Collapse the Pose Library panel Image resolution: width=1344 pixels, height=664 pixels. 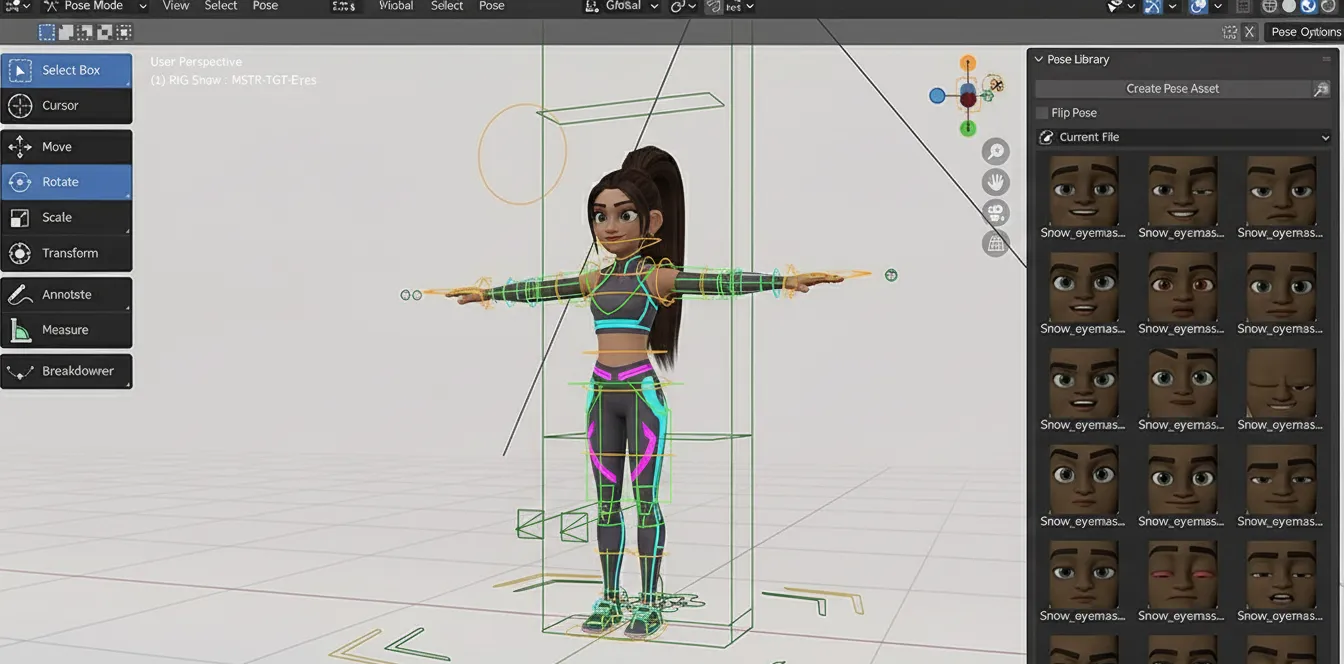pos(1038,60)
